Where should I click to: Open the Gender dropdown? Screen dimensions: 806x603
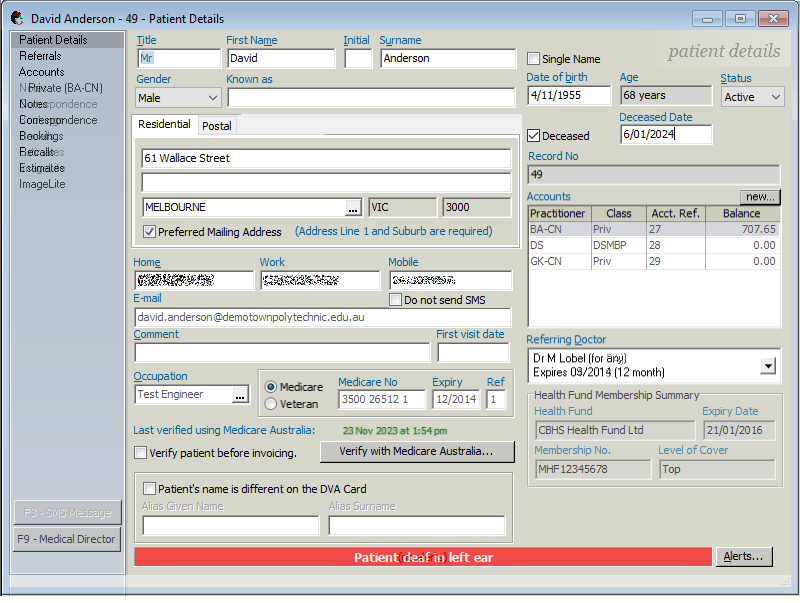click(x=211, y=100)
